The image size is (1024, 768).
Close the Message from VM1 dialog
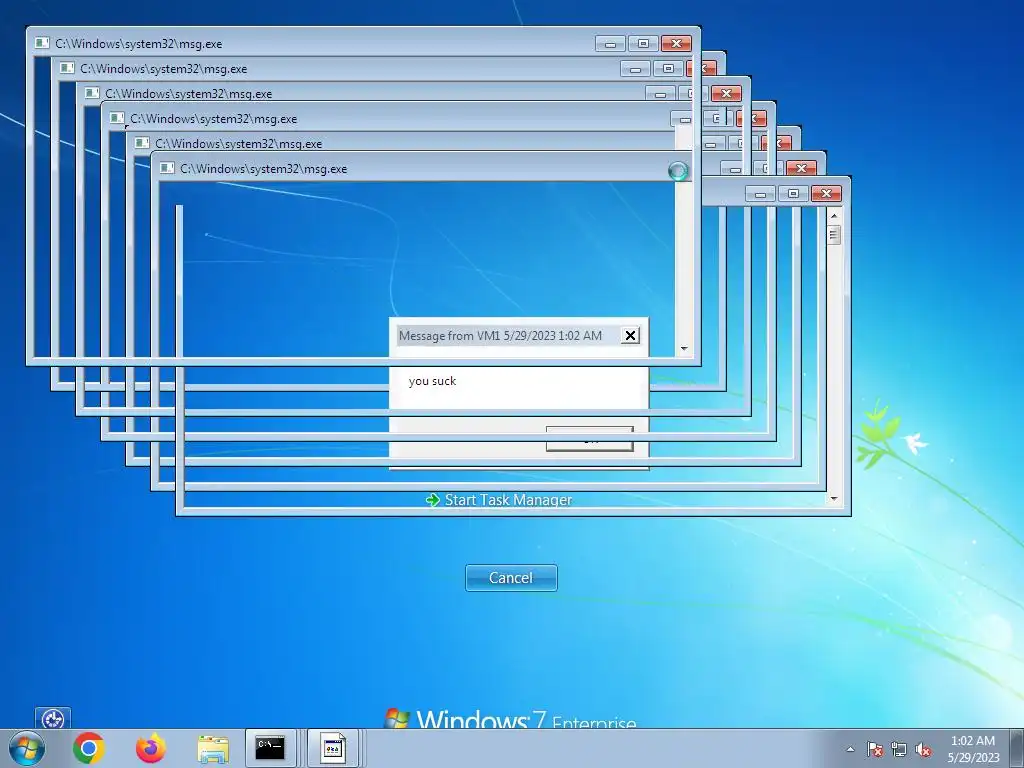pos(630,336)
